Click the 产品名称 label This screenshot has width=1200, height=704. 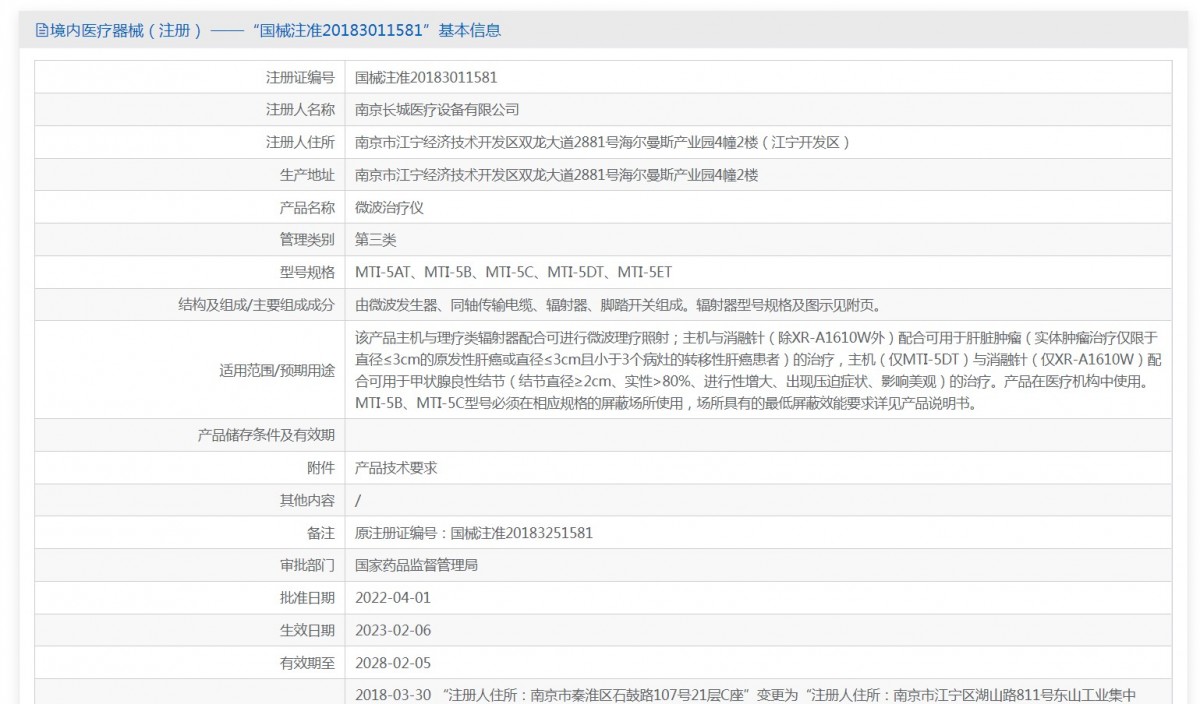click(x=307, y=208)
